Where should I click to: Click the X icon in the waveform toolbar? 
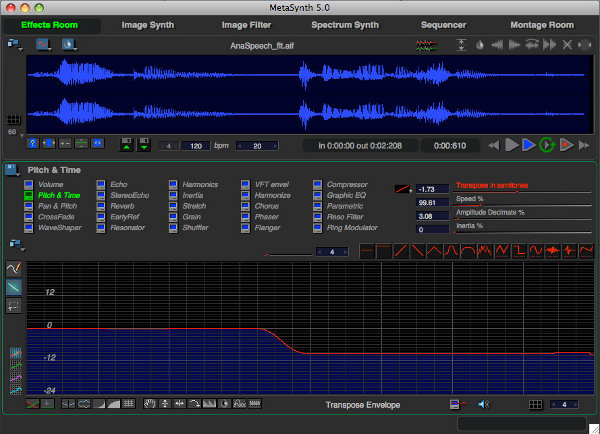click(567, 45)
